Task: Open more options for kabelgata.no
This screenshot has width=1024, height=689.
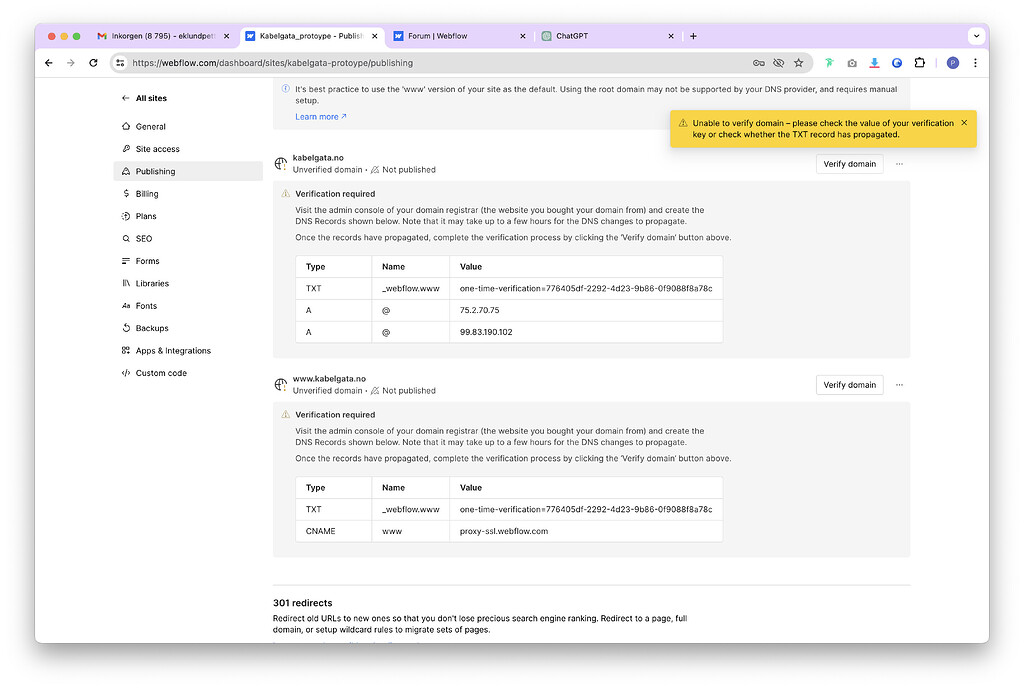Action: pos(899,164)
